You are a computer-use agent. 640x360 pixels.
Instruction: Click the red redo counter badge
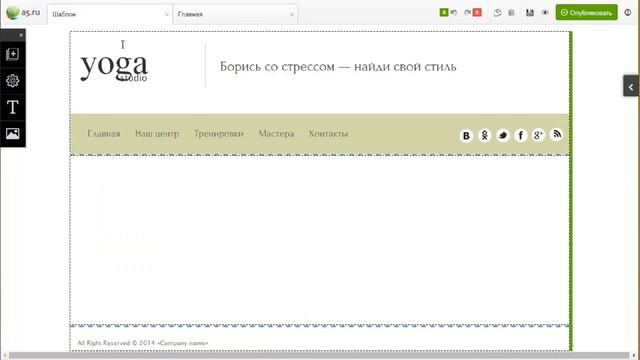[x=477, y=13]
